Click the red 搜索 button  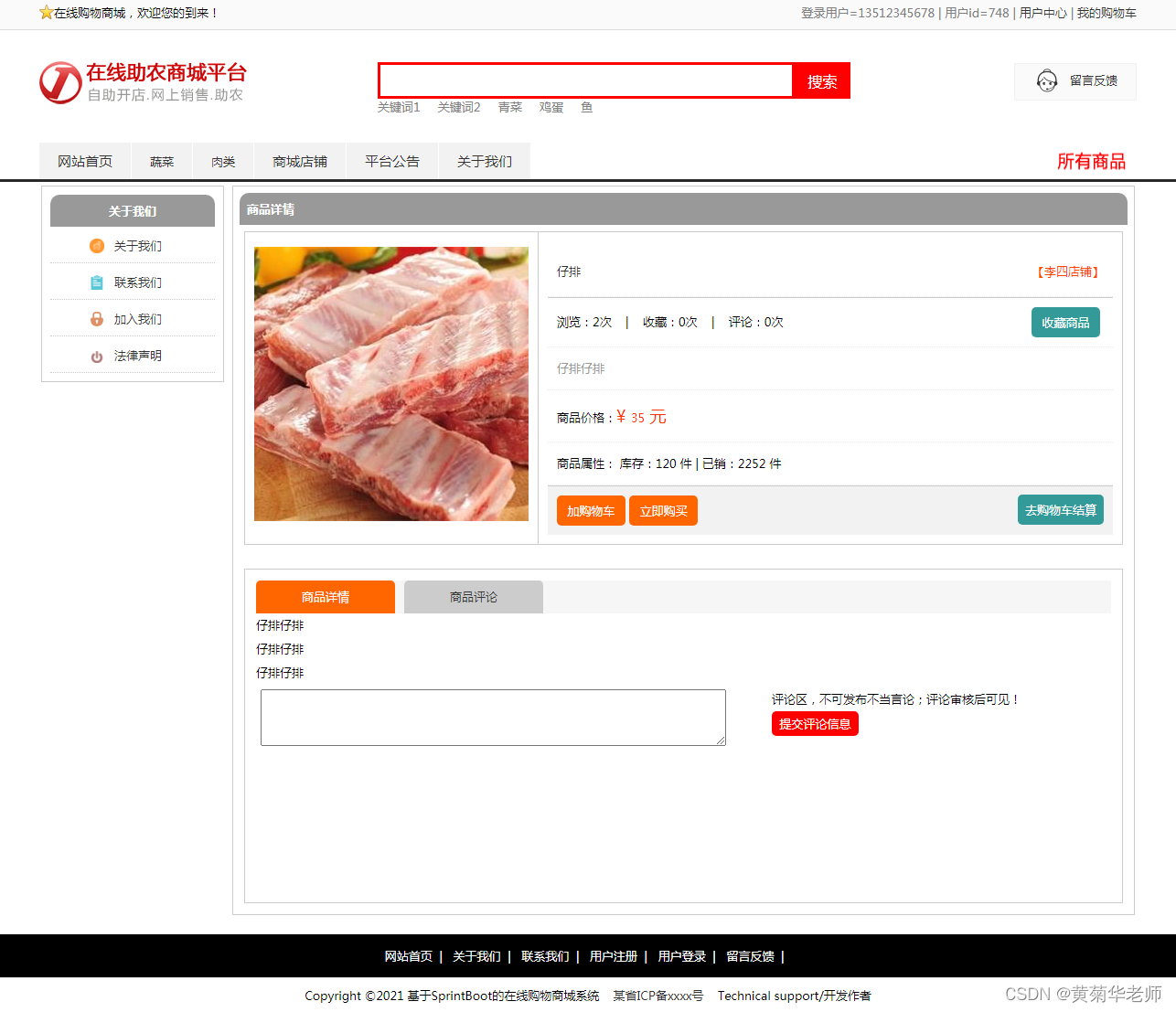pos(820,80)
